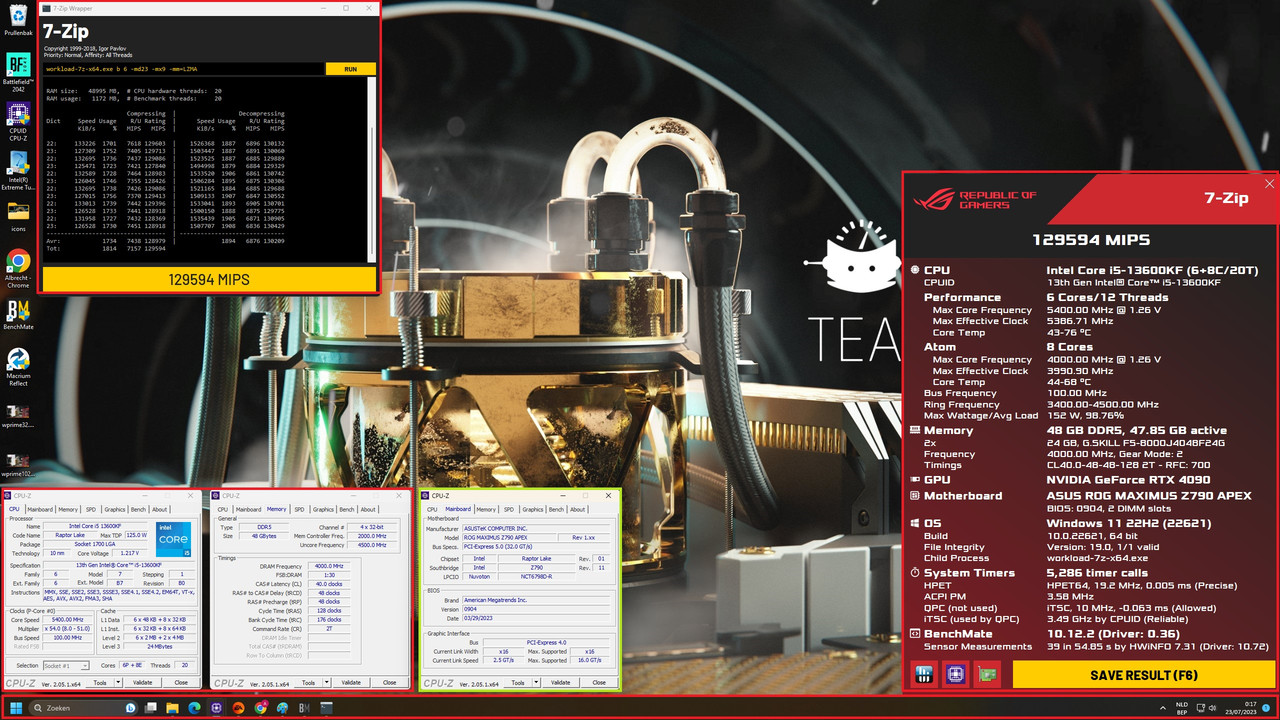Image resolution: width=1280 pixels, height=720 pixels.
Task: Click the 129594 MIPS yellow result bar
Action: pyautogui.click(x=209, y=280)
